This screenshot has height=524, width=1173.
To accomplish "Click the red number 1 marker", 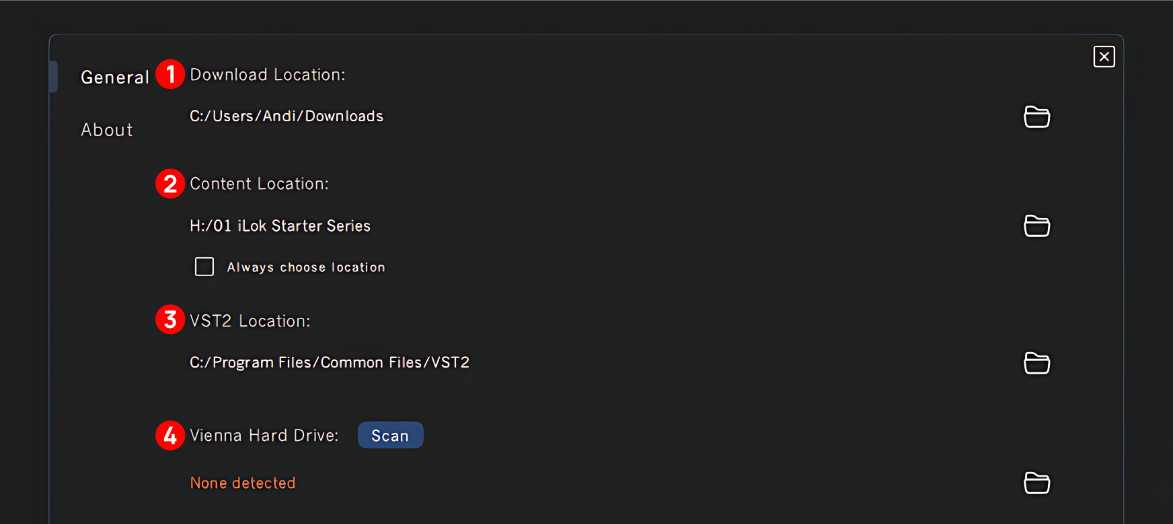I will click(170, 74).
